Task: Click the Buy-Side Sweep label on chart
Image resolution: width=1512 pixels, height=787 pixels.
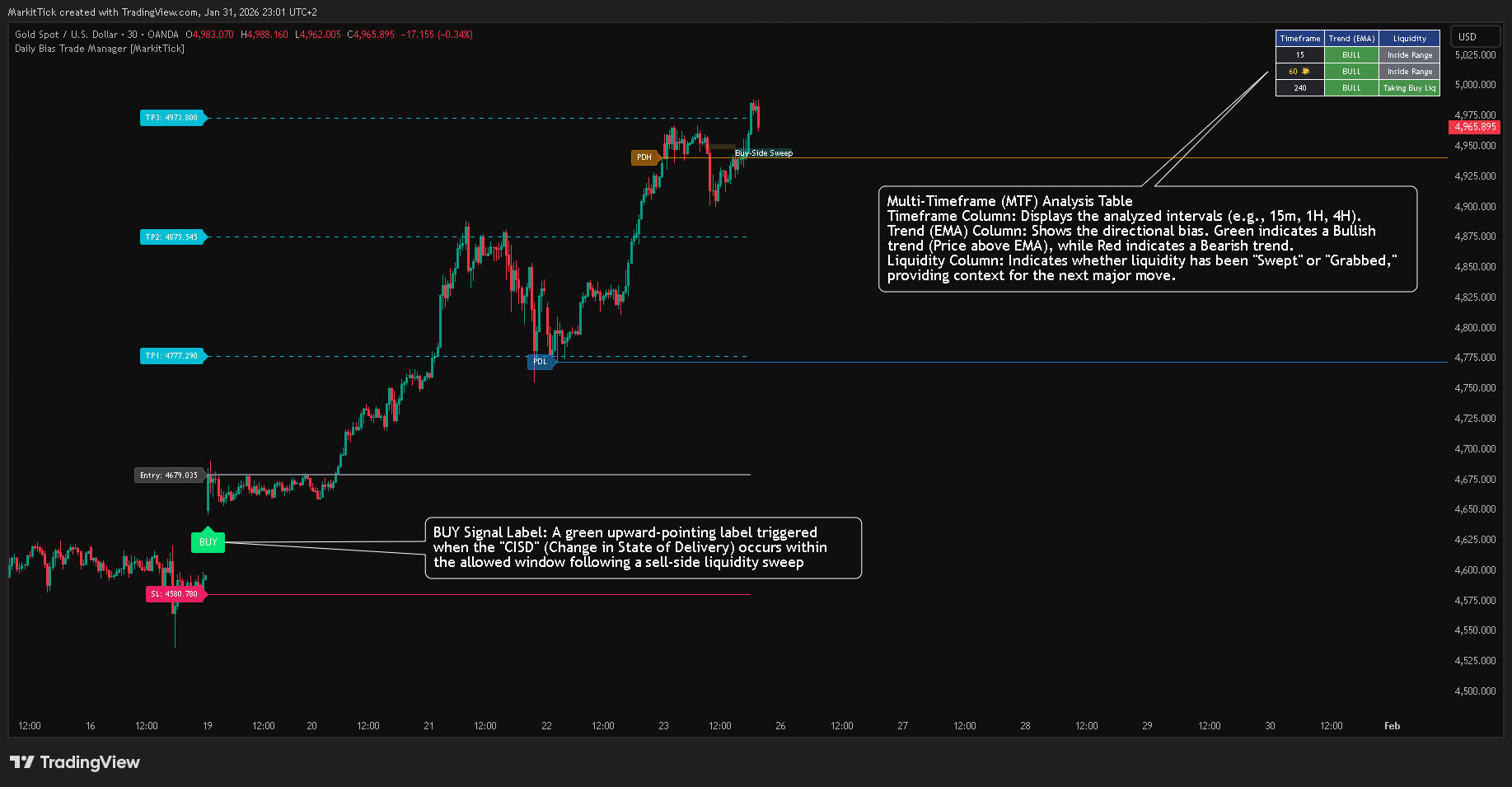Action: pyautogui.click(x=764, y=153)
